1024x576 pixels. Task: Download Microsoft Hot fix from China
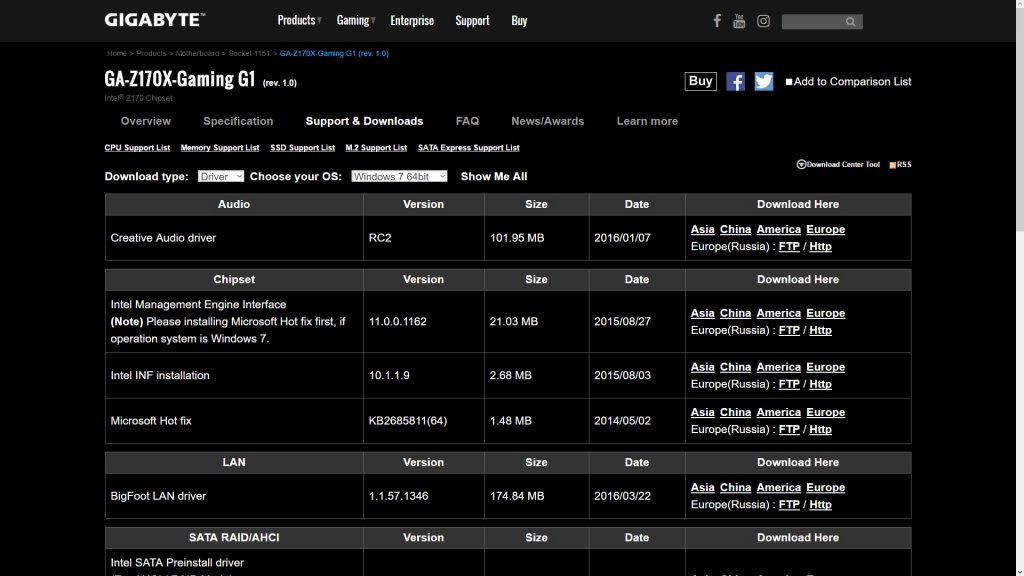point(735,412)
